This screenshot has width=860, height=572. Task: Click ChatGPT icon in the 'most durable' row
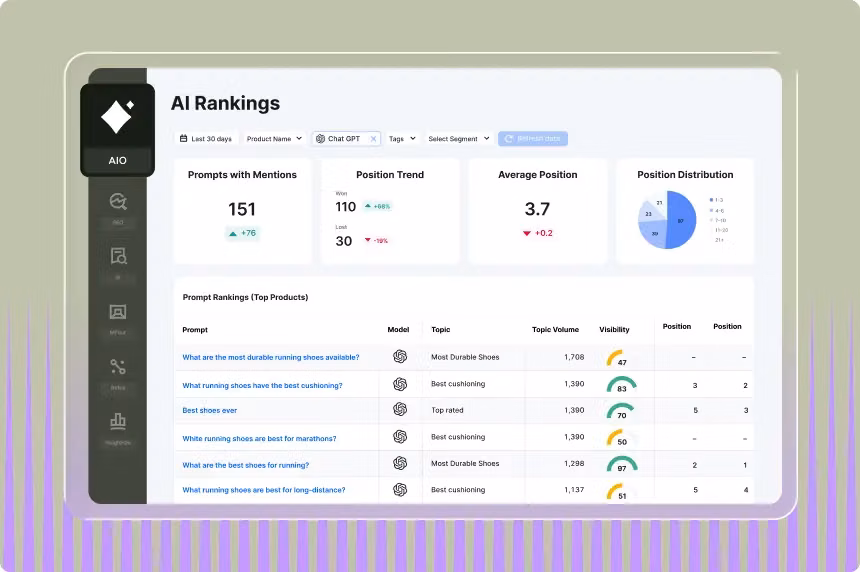tap(400, 357)
